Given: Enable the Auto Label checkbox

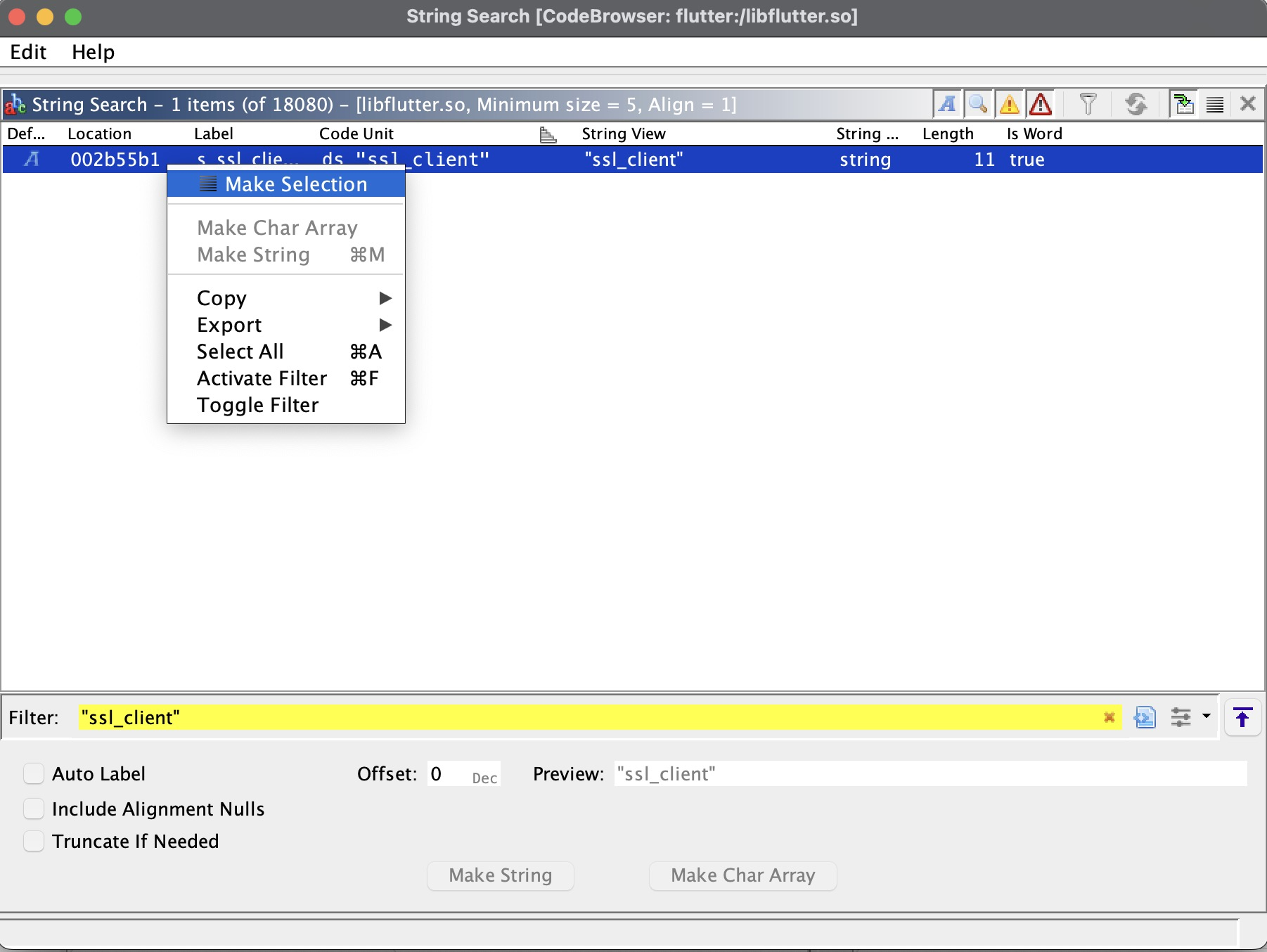Looking at the screenshot, I should point(34,773).
